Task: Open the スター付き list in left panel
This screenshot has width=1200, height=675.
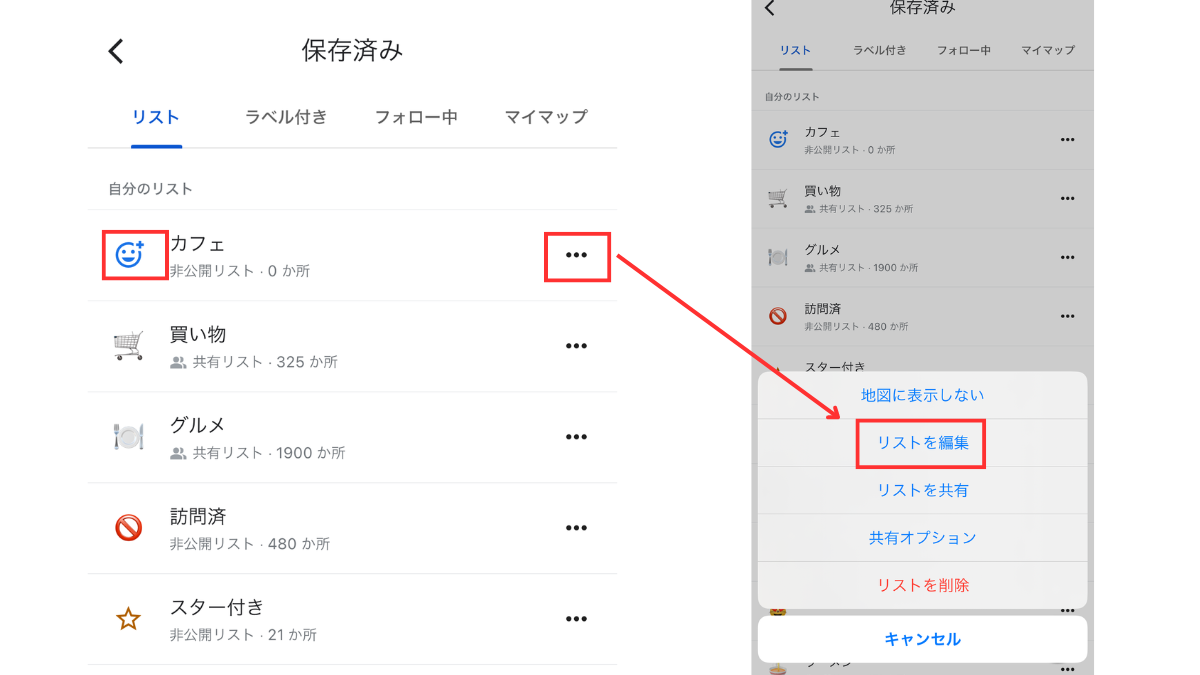Action: coord(352,619)
